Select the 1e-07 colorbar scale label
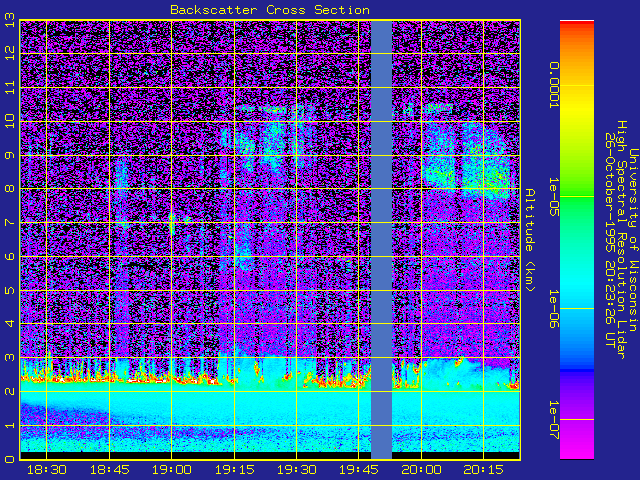This screenshot has width=640, height=480. pos(553,420)
